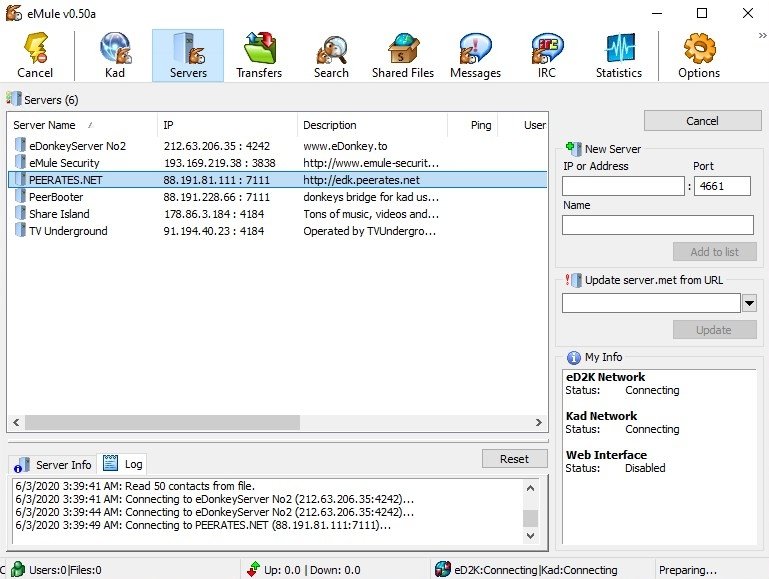This screenshot has width=769, height=579.
Task: Select the Servers toolbar icon
Action: (x=188, y=54)
